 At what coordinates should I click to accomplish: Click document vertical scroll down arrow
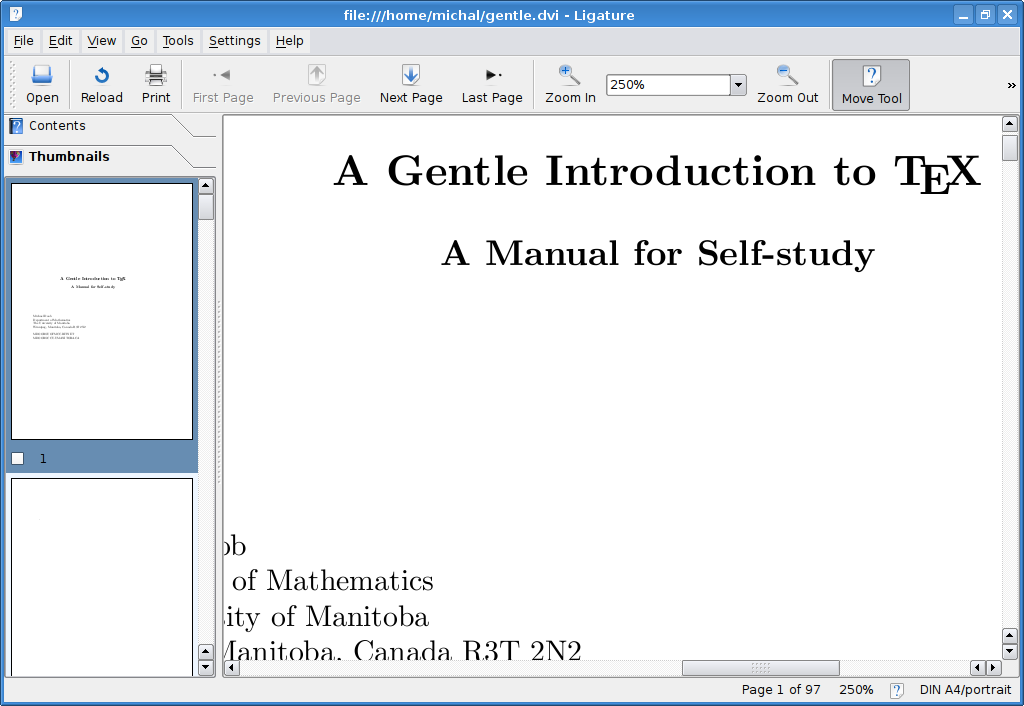(x=1010, y=651)
